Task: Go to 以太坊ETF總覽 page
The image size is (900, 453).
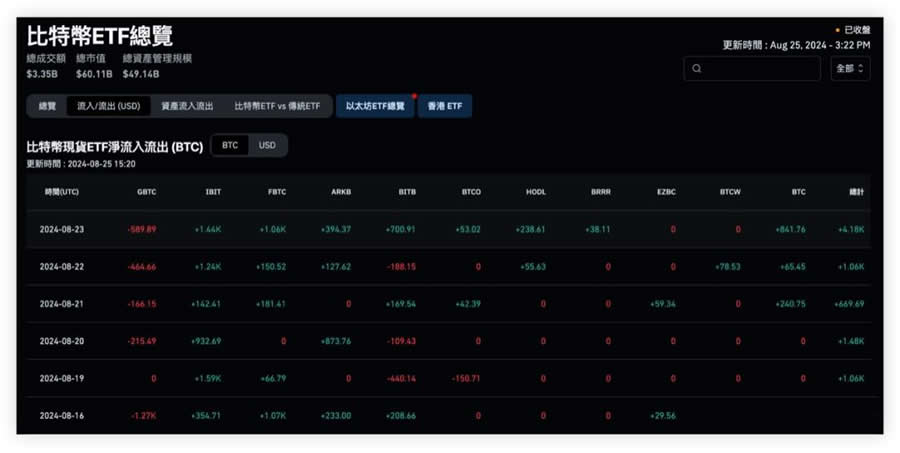Action: (375, 106)
